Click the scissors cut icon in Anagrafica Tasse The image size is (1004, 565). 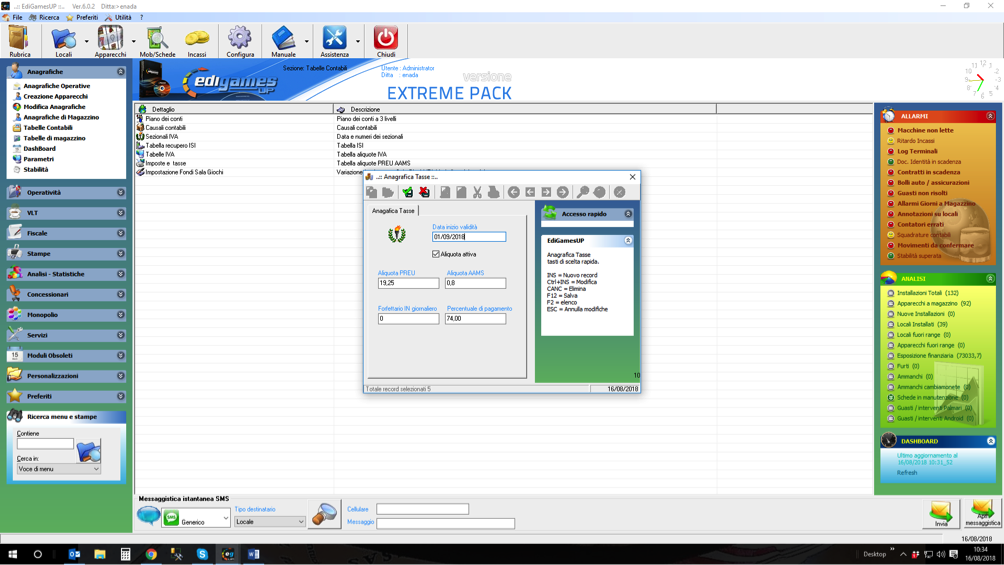tap(477, 192)
